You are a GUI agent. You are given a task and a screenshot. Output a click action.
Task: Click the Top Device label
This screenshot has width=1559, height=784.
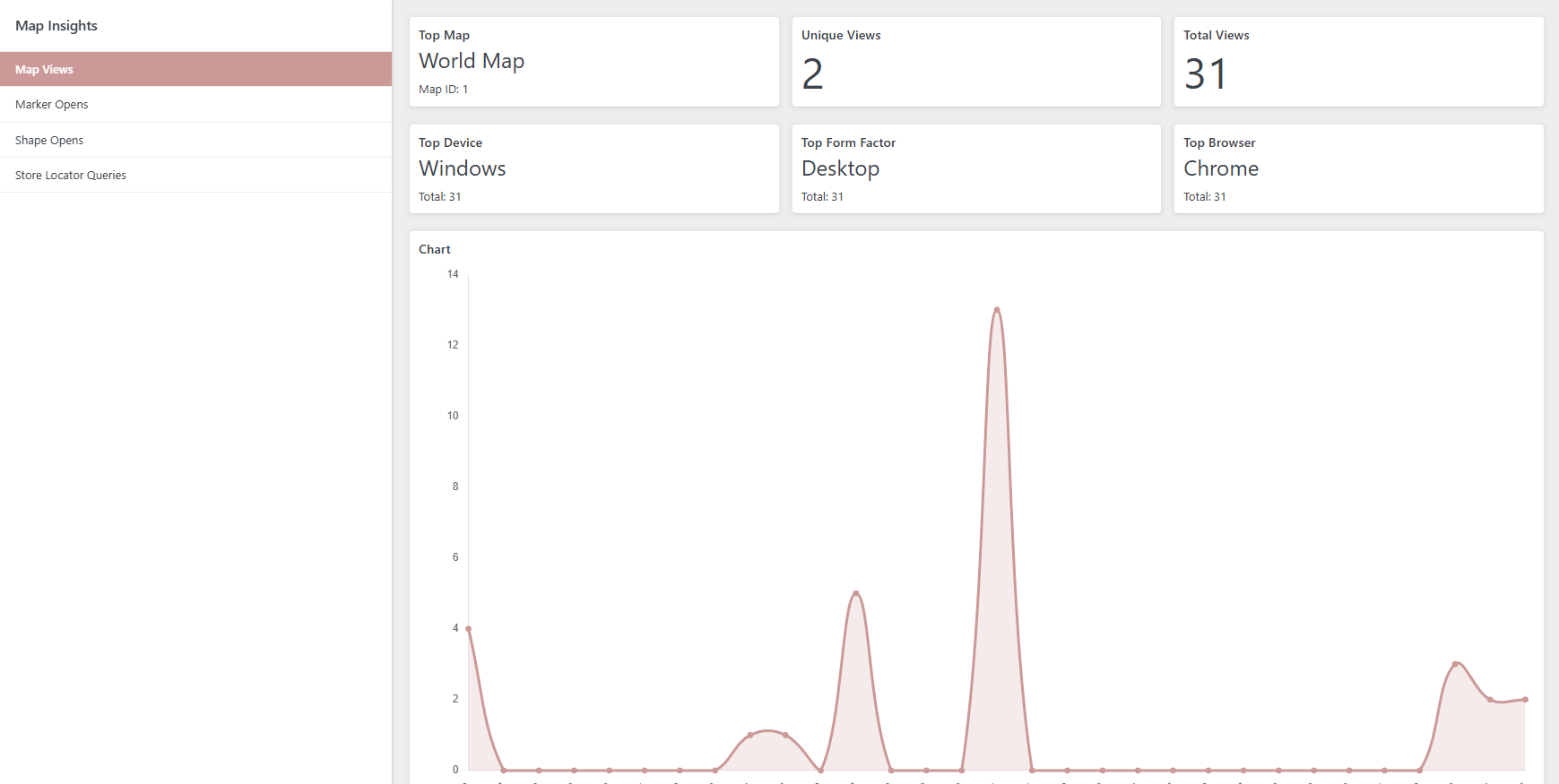tap(450, 143)
